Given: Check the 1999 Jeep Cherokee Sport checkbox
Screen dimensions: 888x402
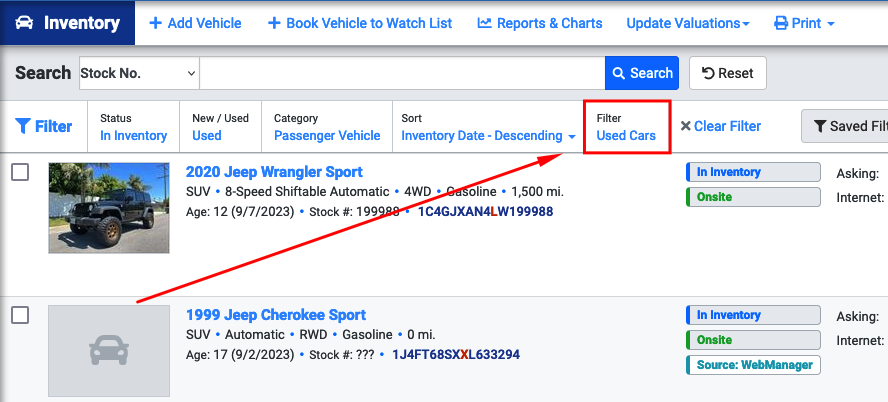Looking at the screenshot, I should [x=20, y=315].
